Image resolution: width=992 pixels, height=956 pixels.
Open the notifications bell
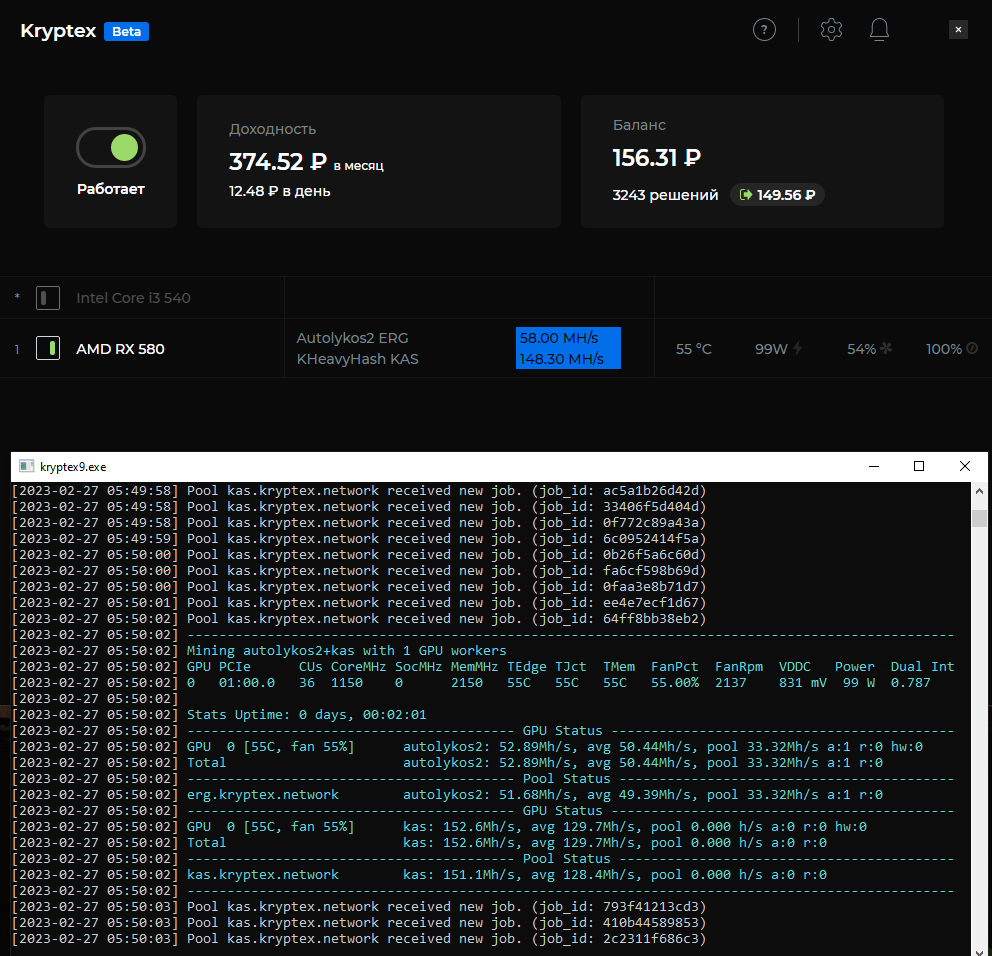pos(879,30)
